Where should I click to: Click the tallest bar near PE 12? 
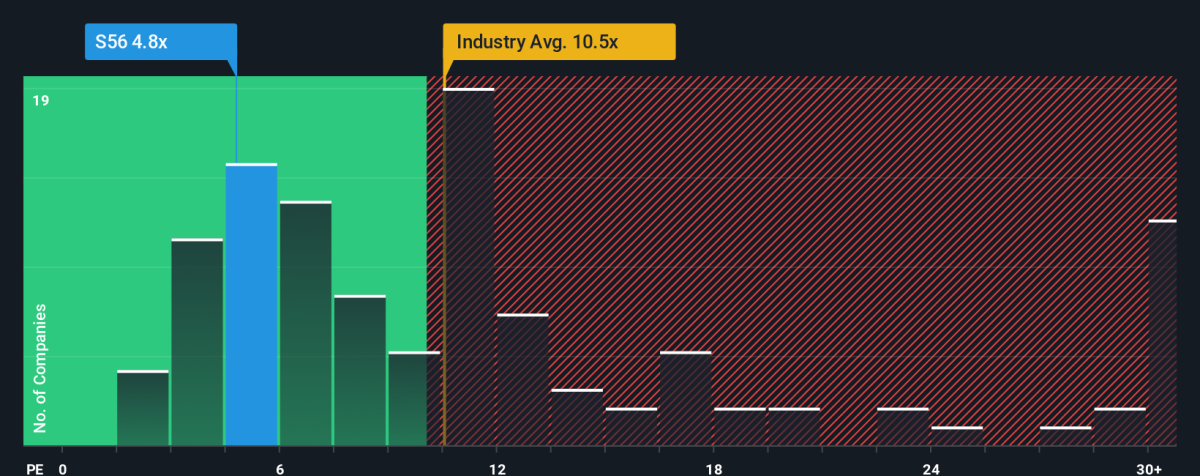468,267
